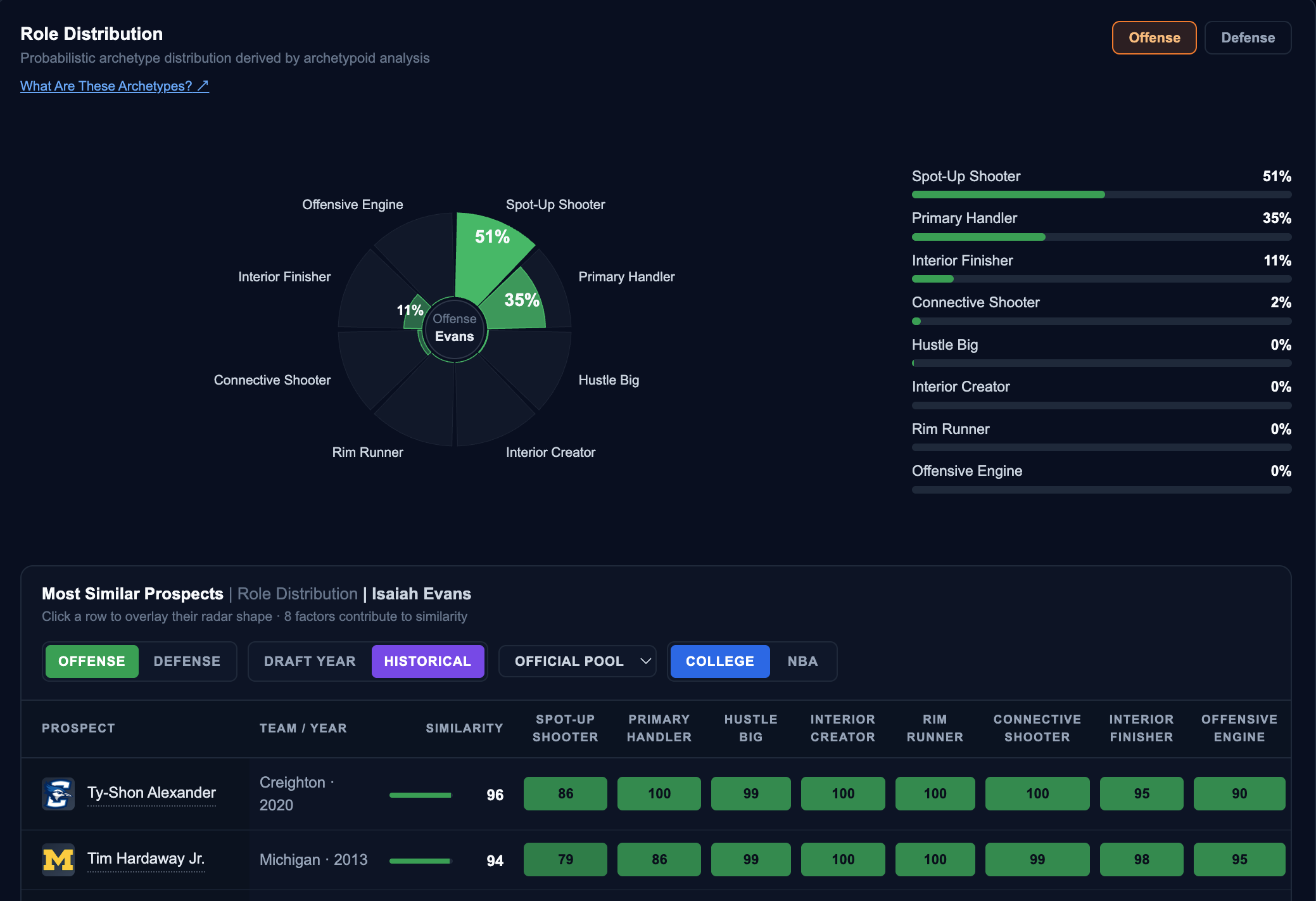Click Ty-Shon Alexander's Spot-Up Shooter 86 cell
This screenshot has height=901, width=1316.
[566, 794]
